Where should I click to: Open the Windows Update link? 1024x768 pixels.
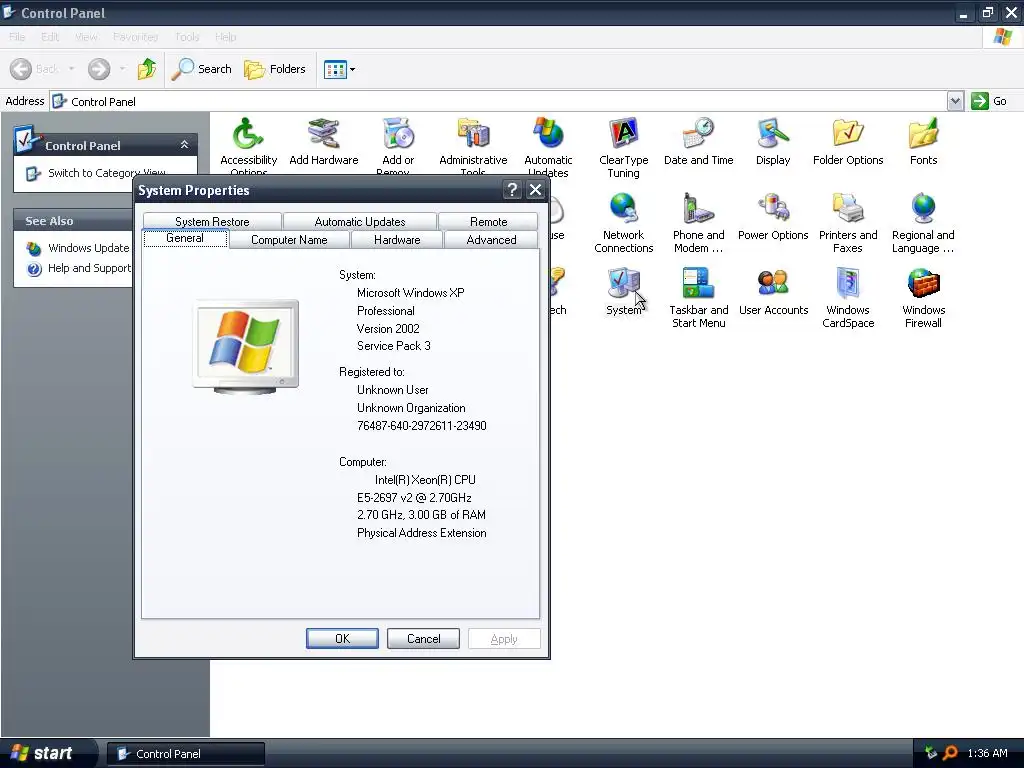pos(78,248)
